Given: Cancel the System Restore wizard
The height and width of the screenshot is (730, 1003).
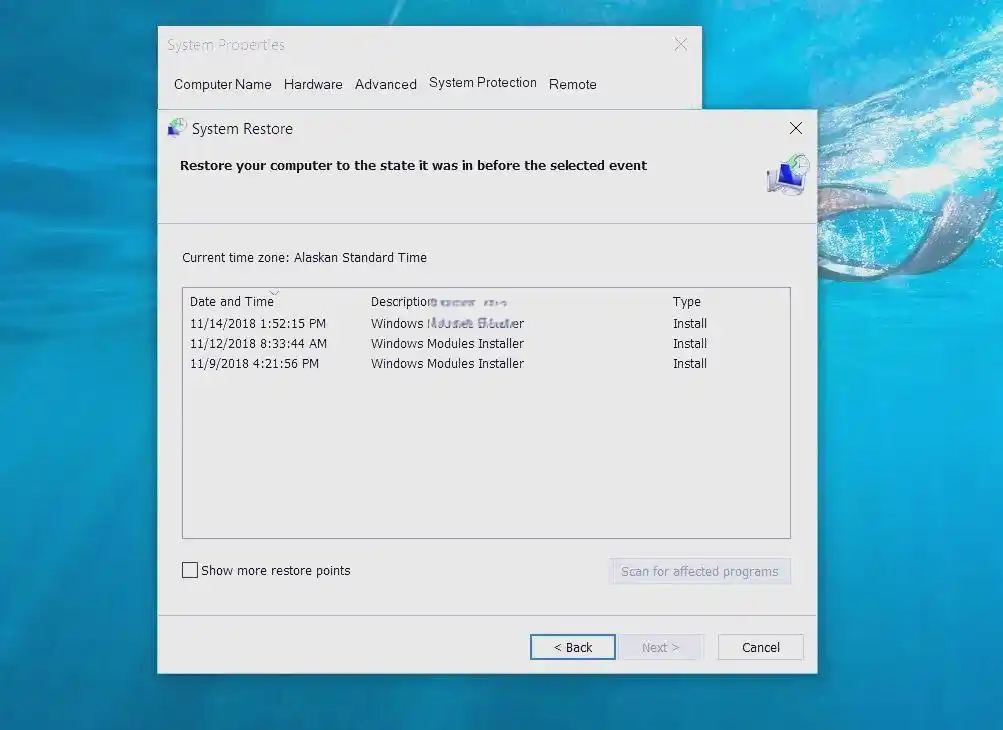Looking at the screenshot, I should [760, 647].
